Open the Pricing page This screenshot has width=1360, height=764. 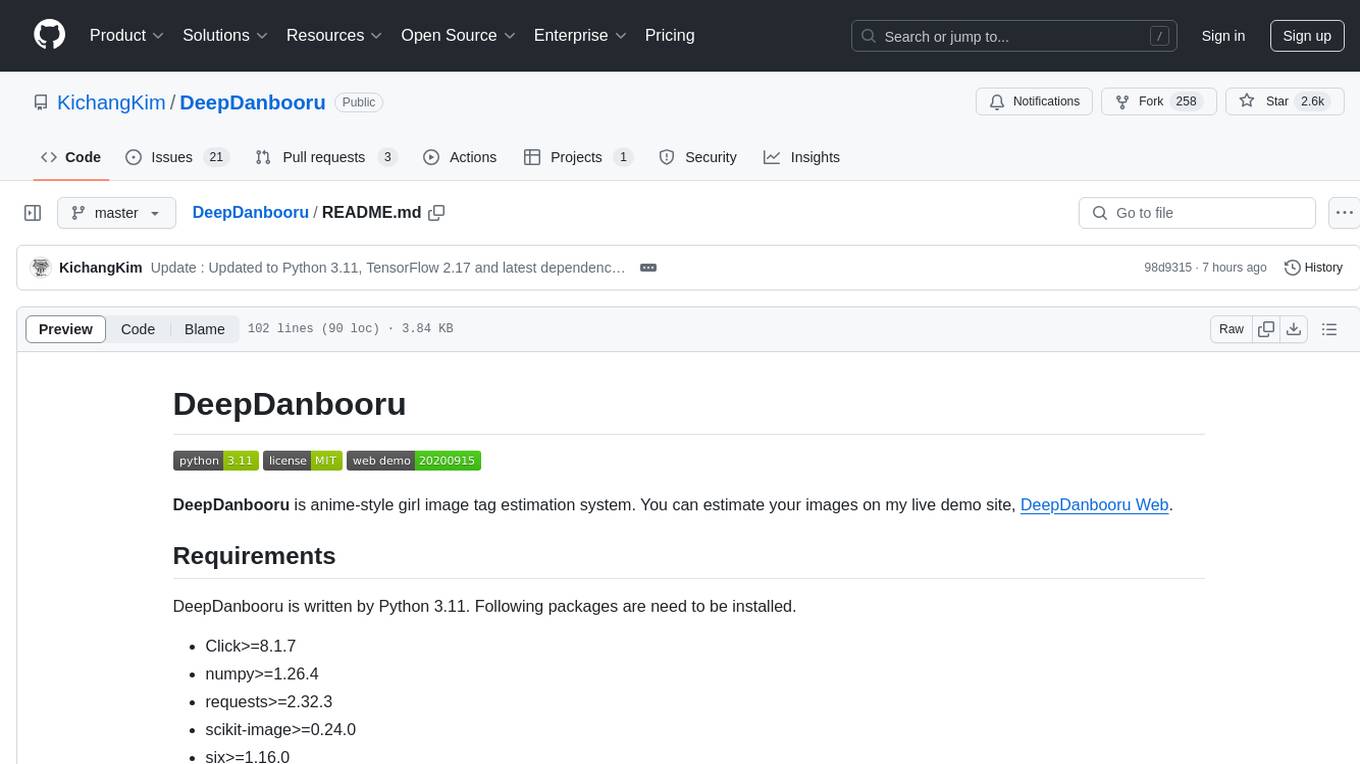coord(670,35)
